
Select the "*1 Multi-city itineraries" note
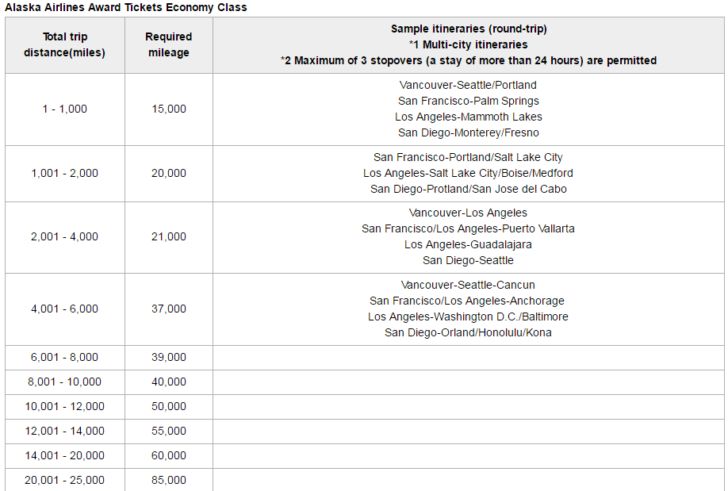[468, 45]
